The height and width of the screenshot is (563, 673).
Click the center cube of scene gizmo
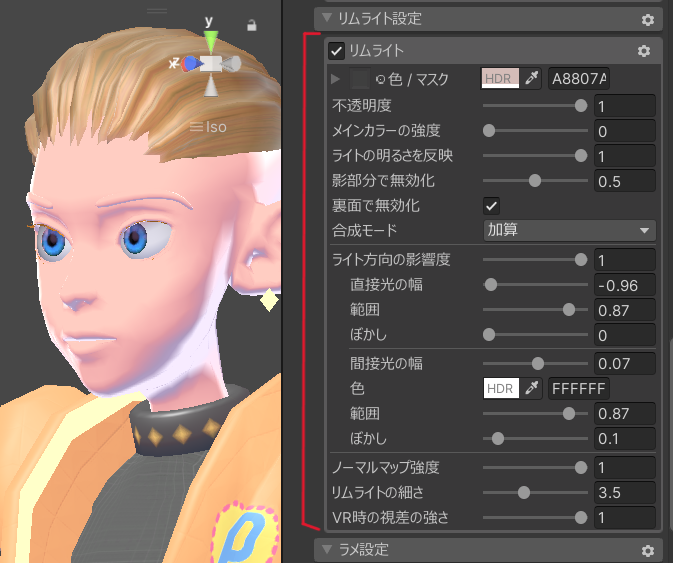[210, 64]
